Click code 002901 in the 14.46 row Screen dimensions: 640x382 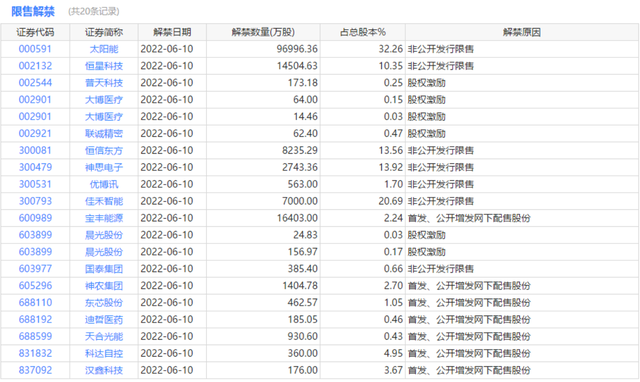[x=35, y=117]
